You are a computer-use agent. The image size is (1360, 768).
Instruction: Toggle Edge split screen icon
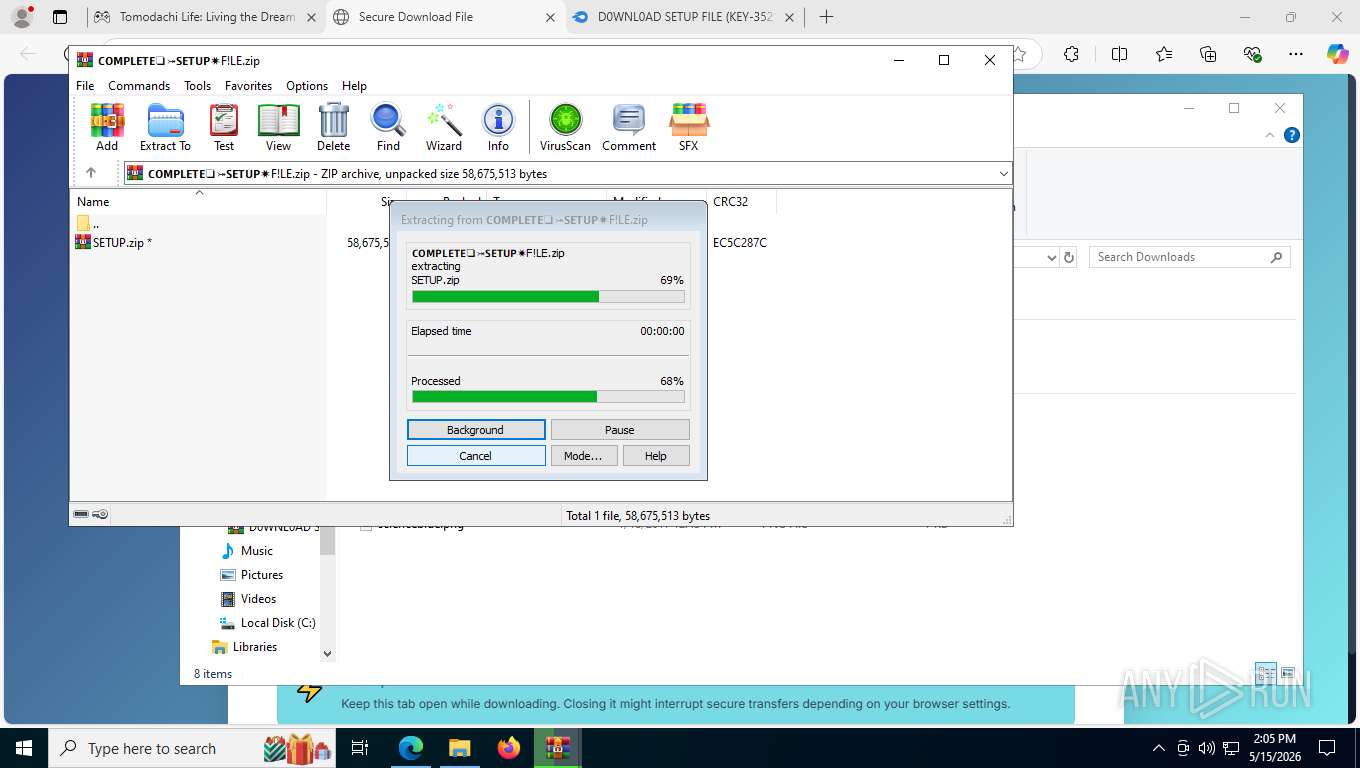[x=1119, y=54]
